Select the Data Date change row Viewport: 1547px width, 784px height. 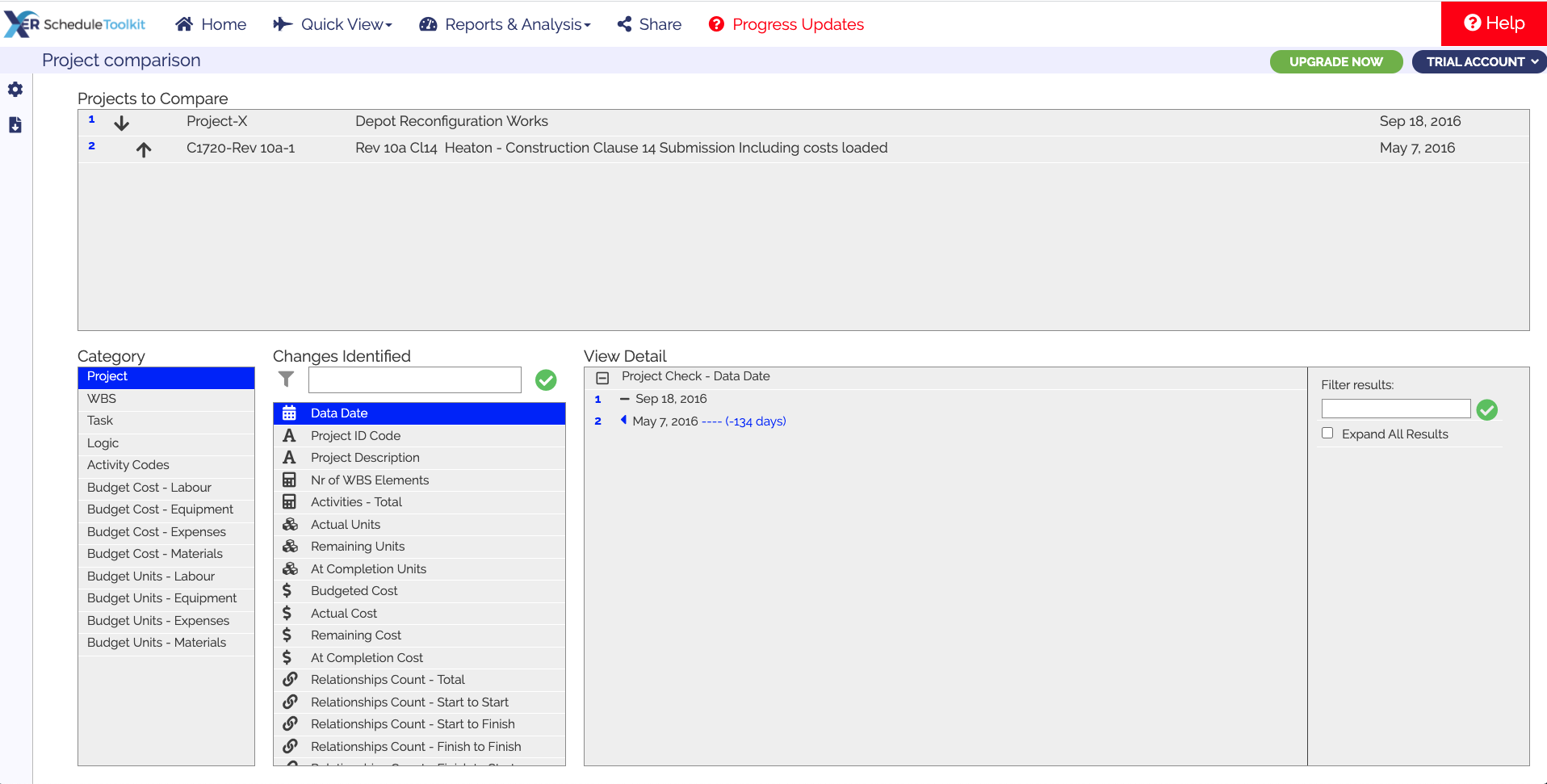[419, 413]
